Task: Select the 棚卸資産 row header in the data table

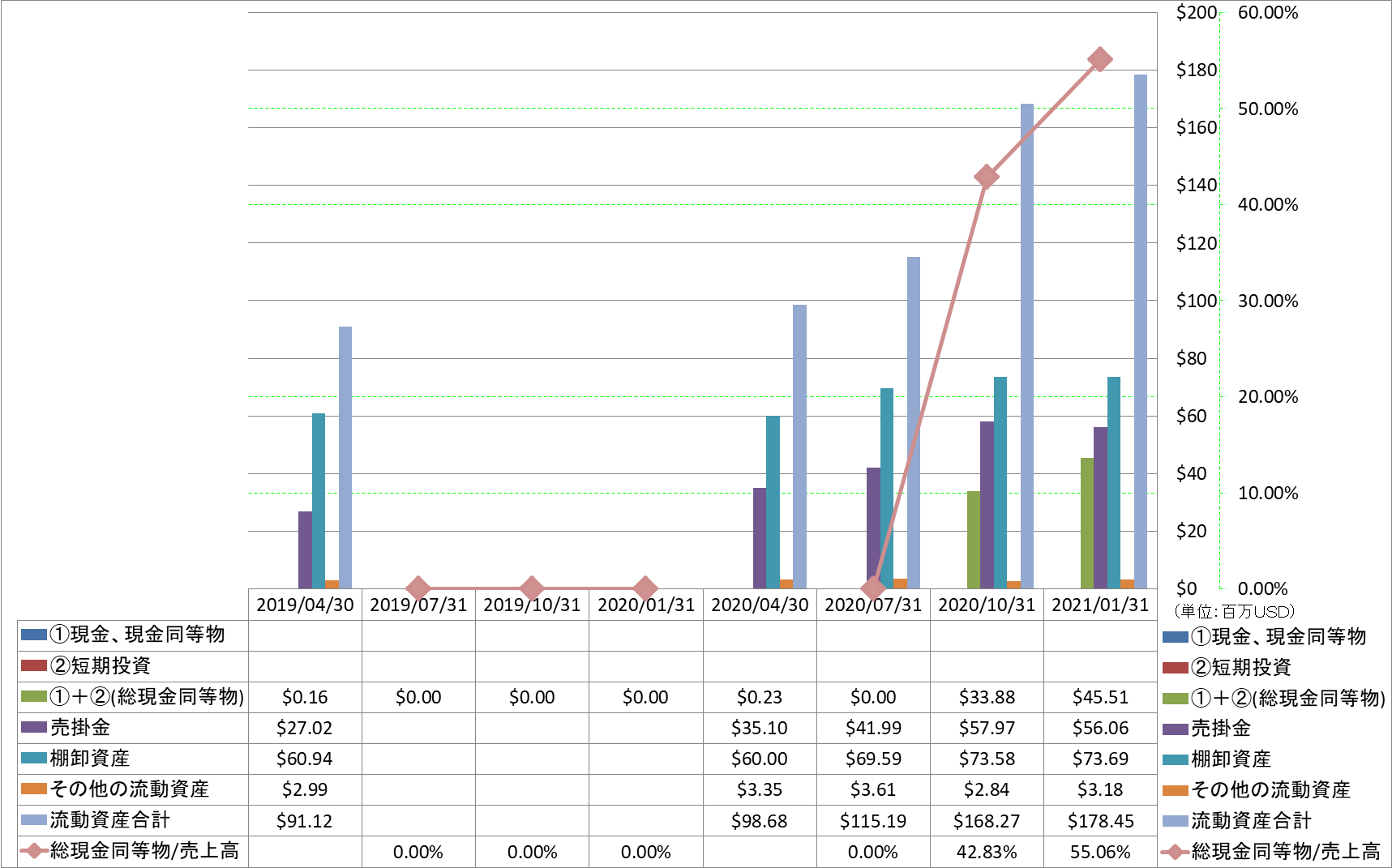Action: click(133, 759)
